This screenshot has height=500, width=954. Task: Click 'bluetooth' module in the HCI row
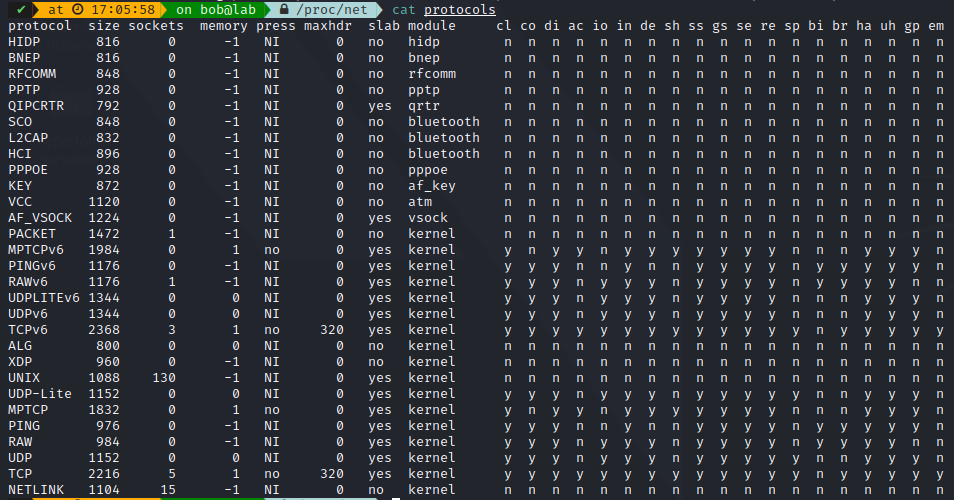coord(444,154)
